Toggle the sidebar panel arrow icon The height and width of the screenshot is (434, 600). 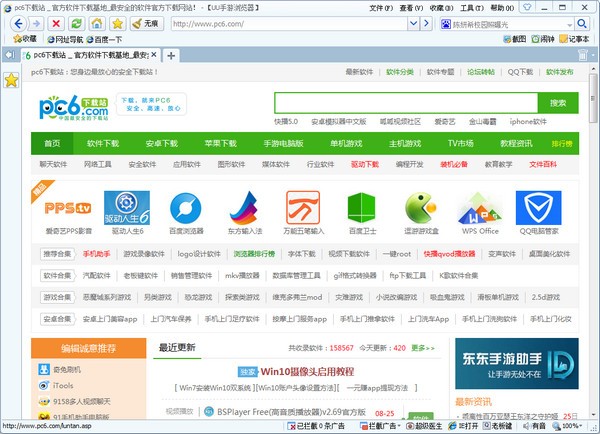point(10,55)
